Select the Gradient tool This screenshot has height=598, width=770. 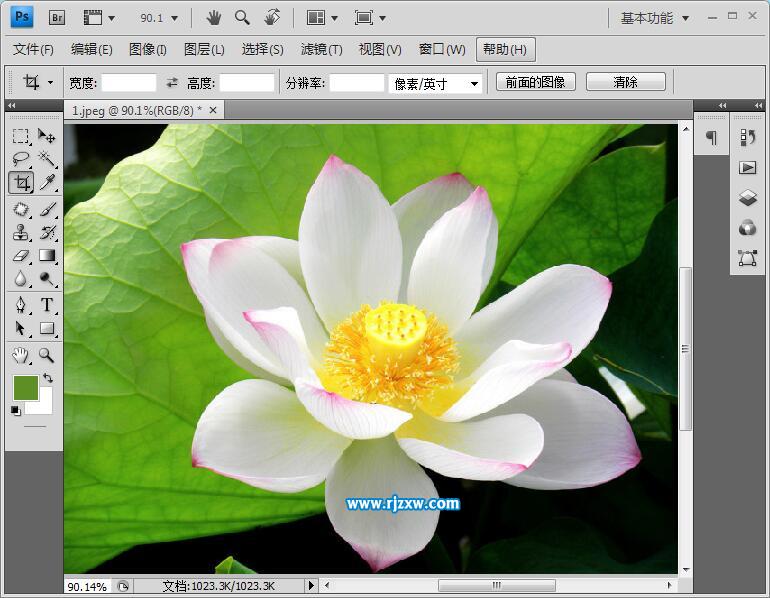pyautogui.click(x=47, y=255)
